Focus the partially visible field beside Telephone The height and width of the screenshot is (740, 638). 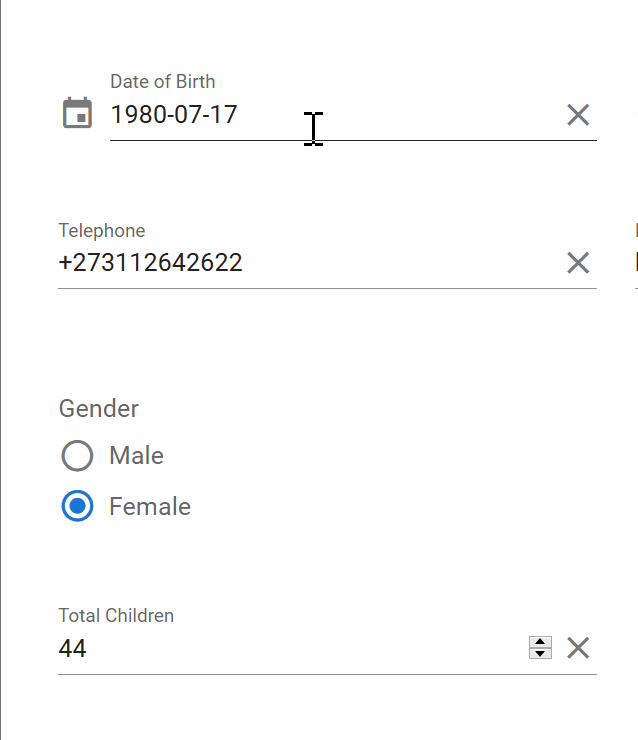[635, 263]
